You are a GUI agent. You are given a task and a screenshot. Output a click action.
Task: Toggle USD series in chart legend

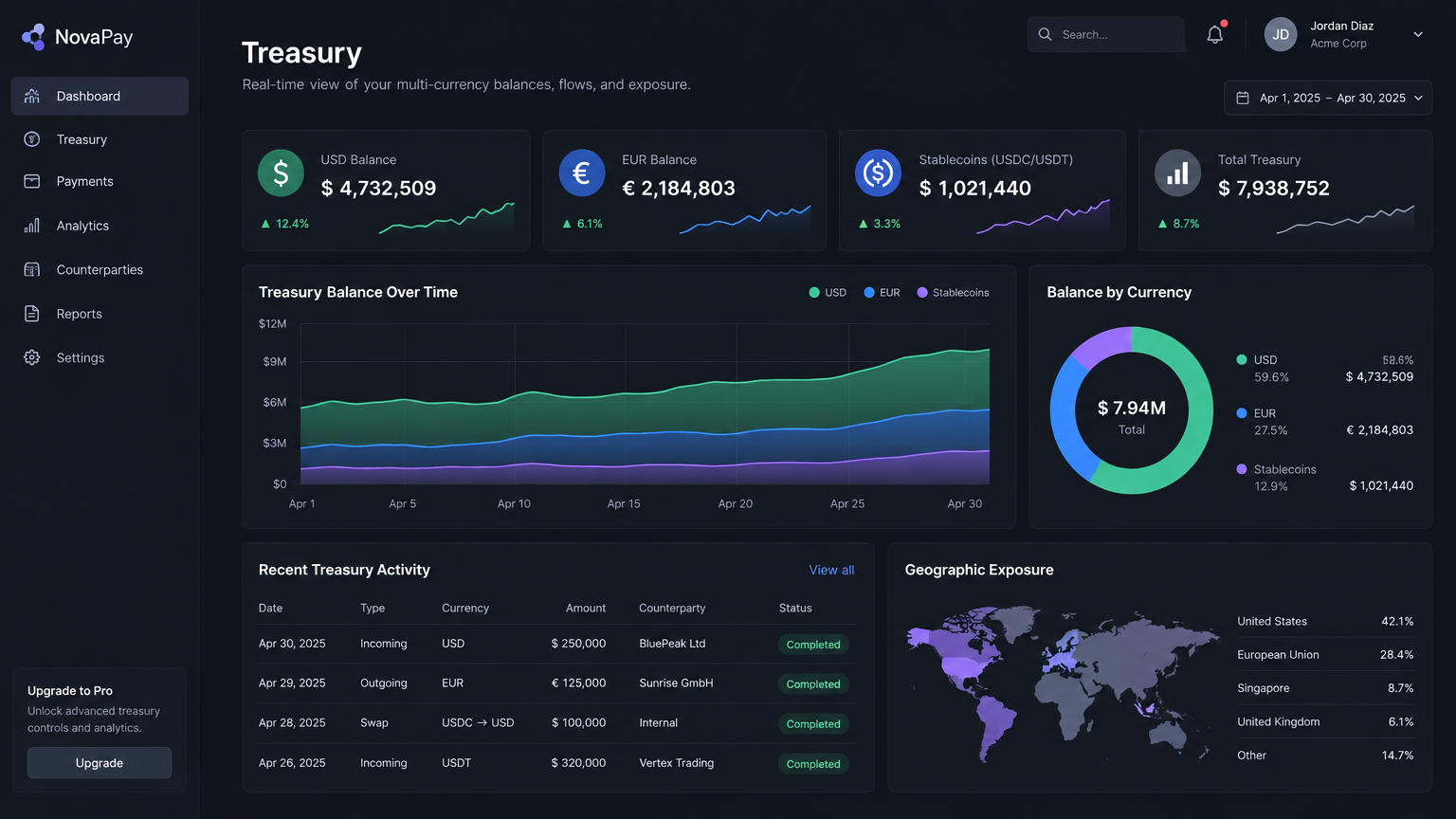828,293
